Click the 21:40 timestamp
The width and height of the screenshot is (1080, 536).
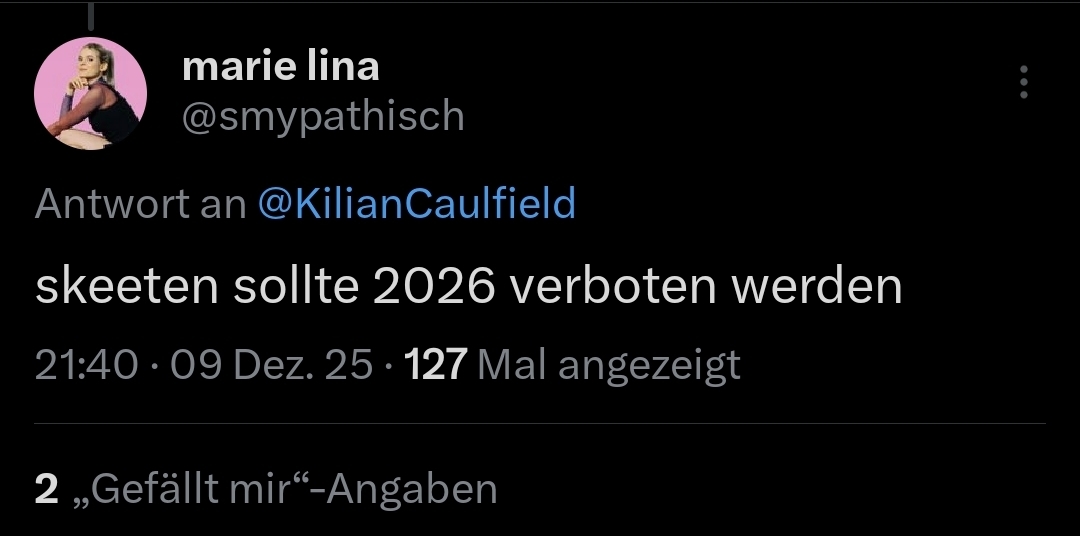tap(86, 365)
